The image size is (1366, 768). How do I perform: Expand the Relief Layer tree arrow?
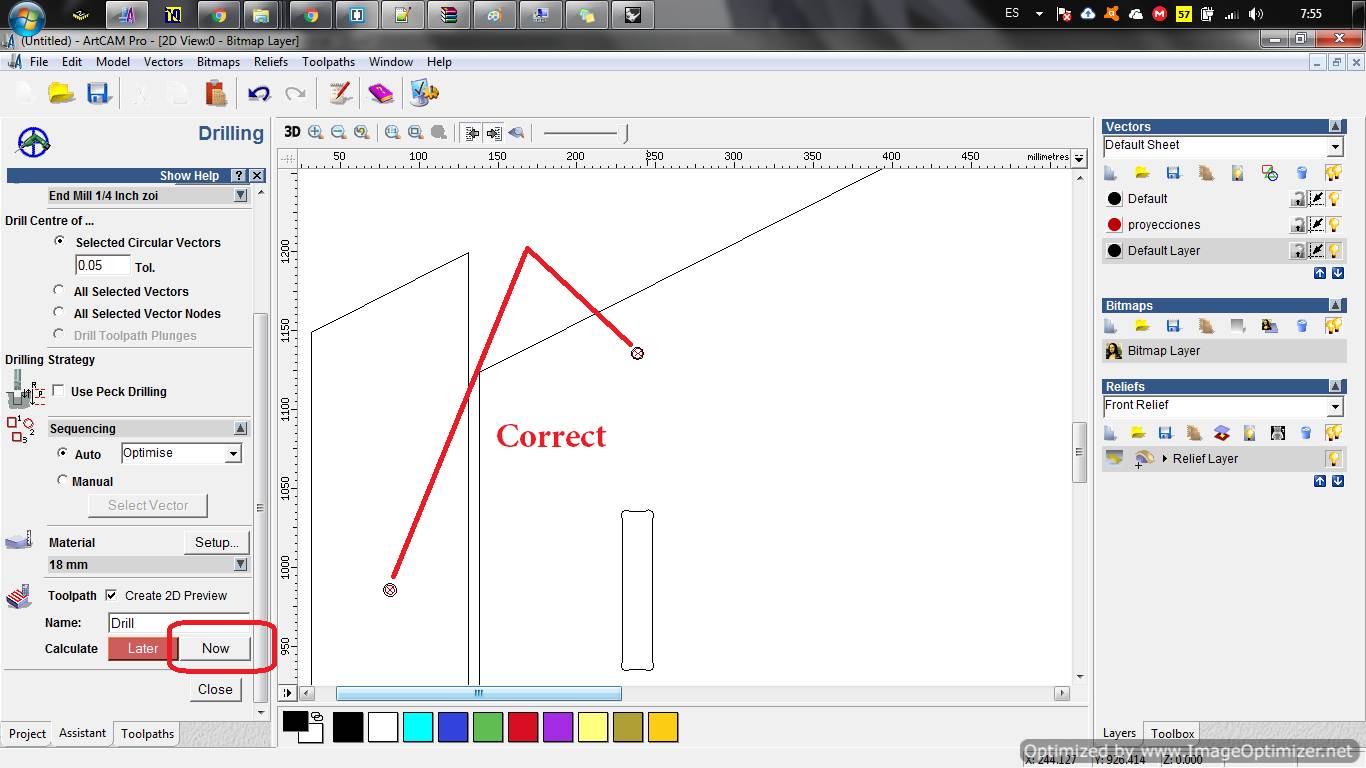click(x=1165, y=459)
